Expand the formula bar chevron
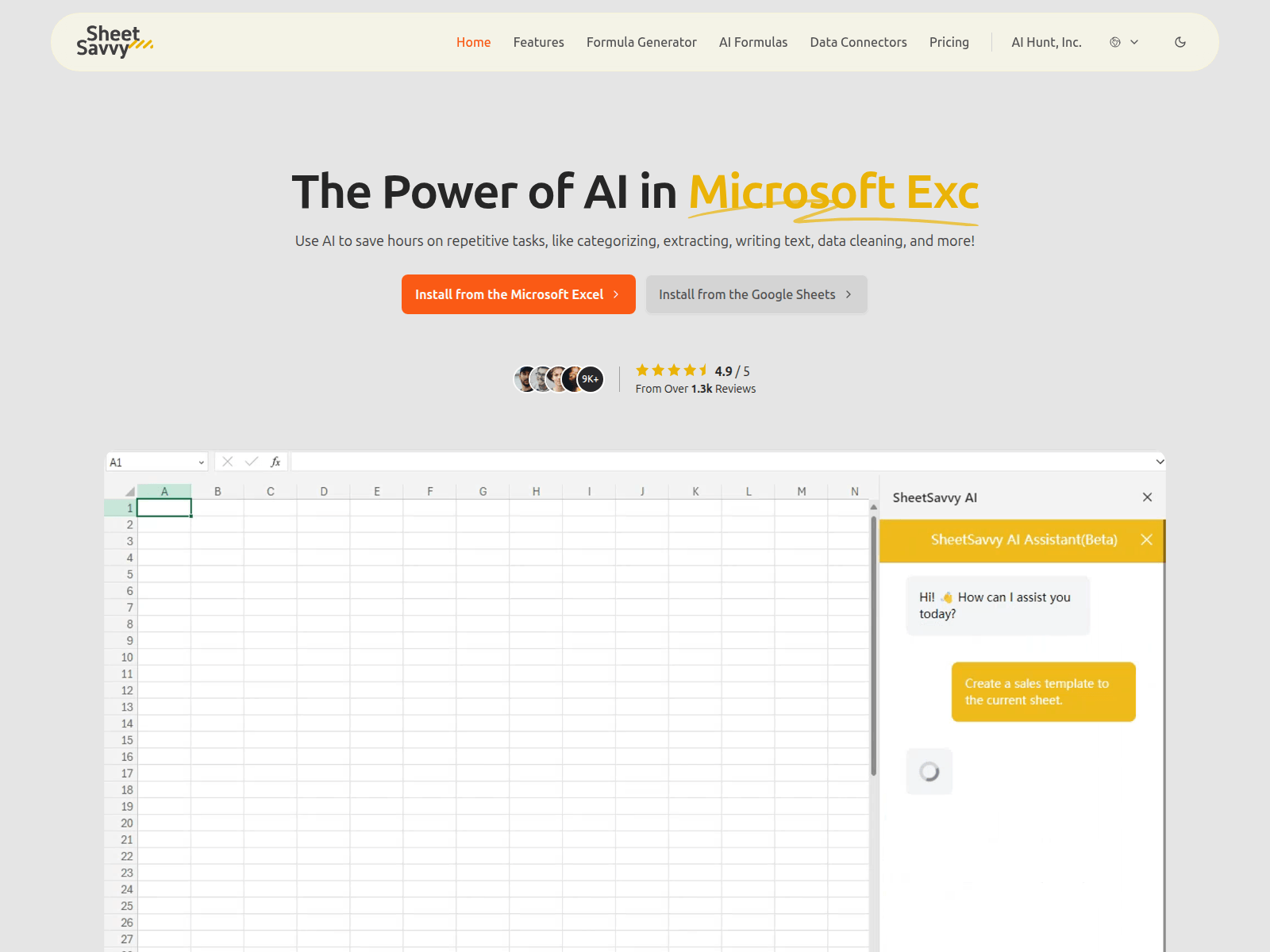Screen dimensions: 1270x952 1160,462
